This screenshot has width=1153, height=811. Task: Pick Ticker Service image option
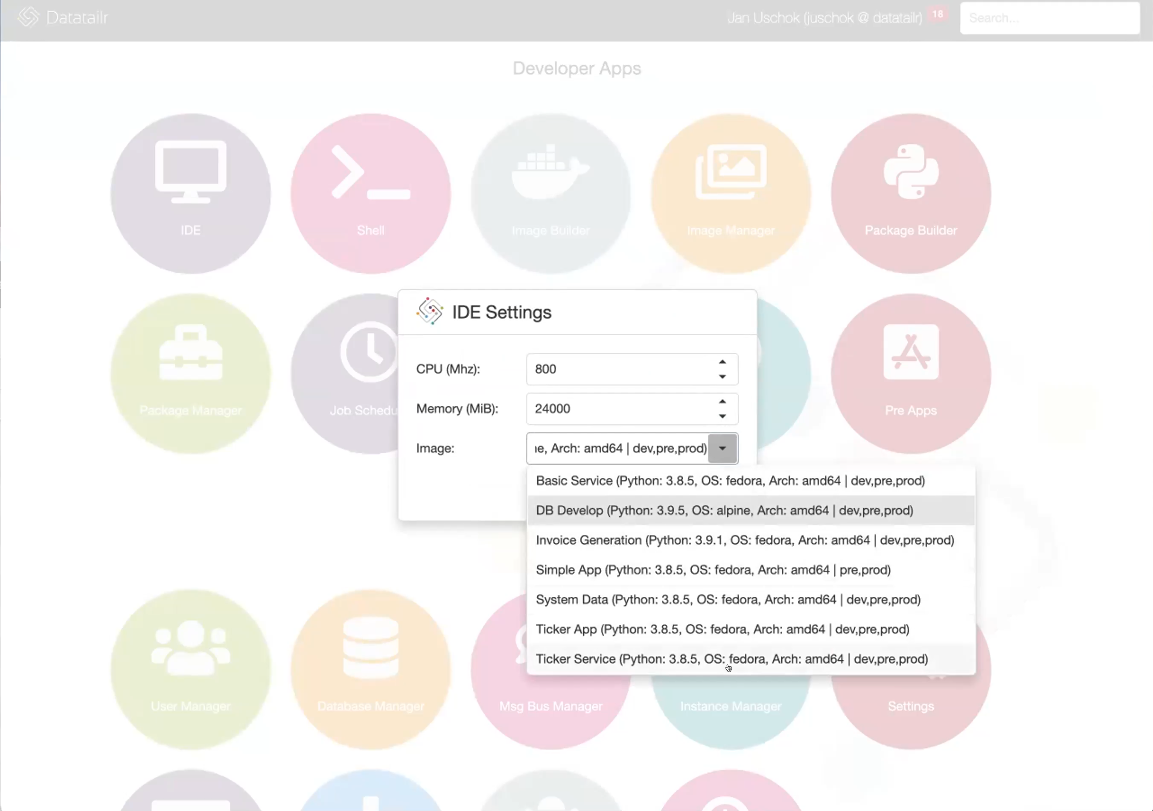751,659
